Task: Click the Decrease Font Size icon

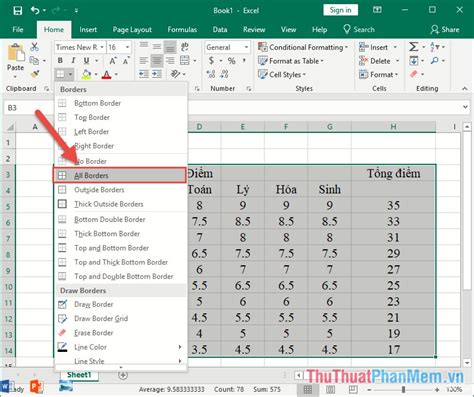Action: click(x=126, y=61)
